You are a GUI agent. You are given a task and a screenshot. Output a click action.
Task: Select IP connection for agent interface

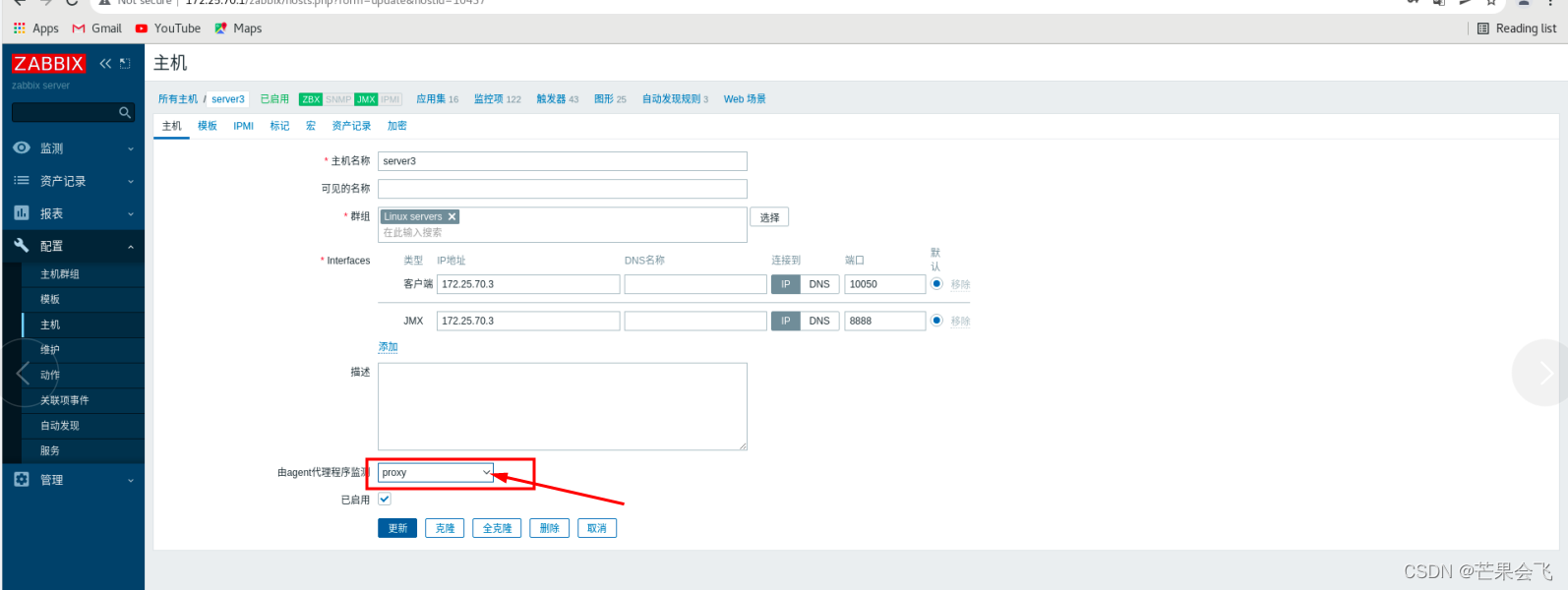(785, 284)
